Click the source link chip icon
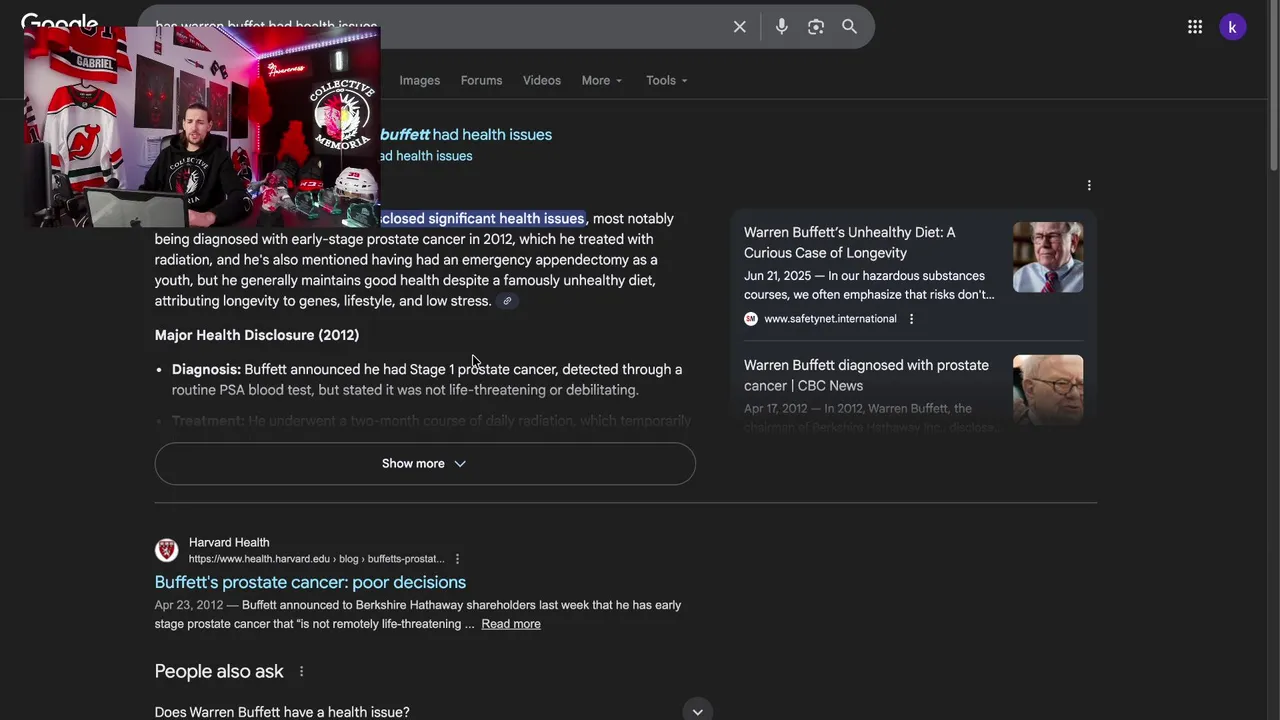 point(507,301)
